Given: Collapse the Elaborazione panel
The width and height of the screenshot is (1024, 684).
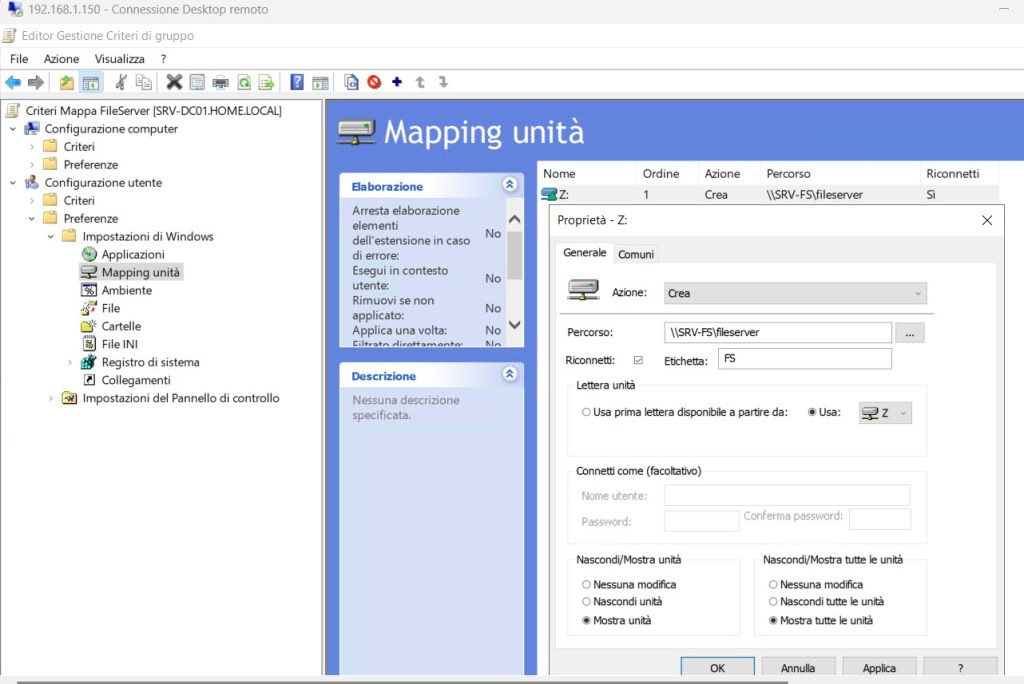Looking at the screenshot, I should [510, 185].
